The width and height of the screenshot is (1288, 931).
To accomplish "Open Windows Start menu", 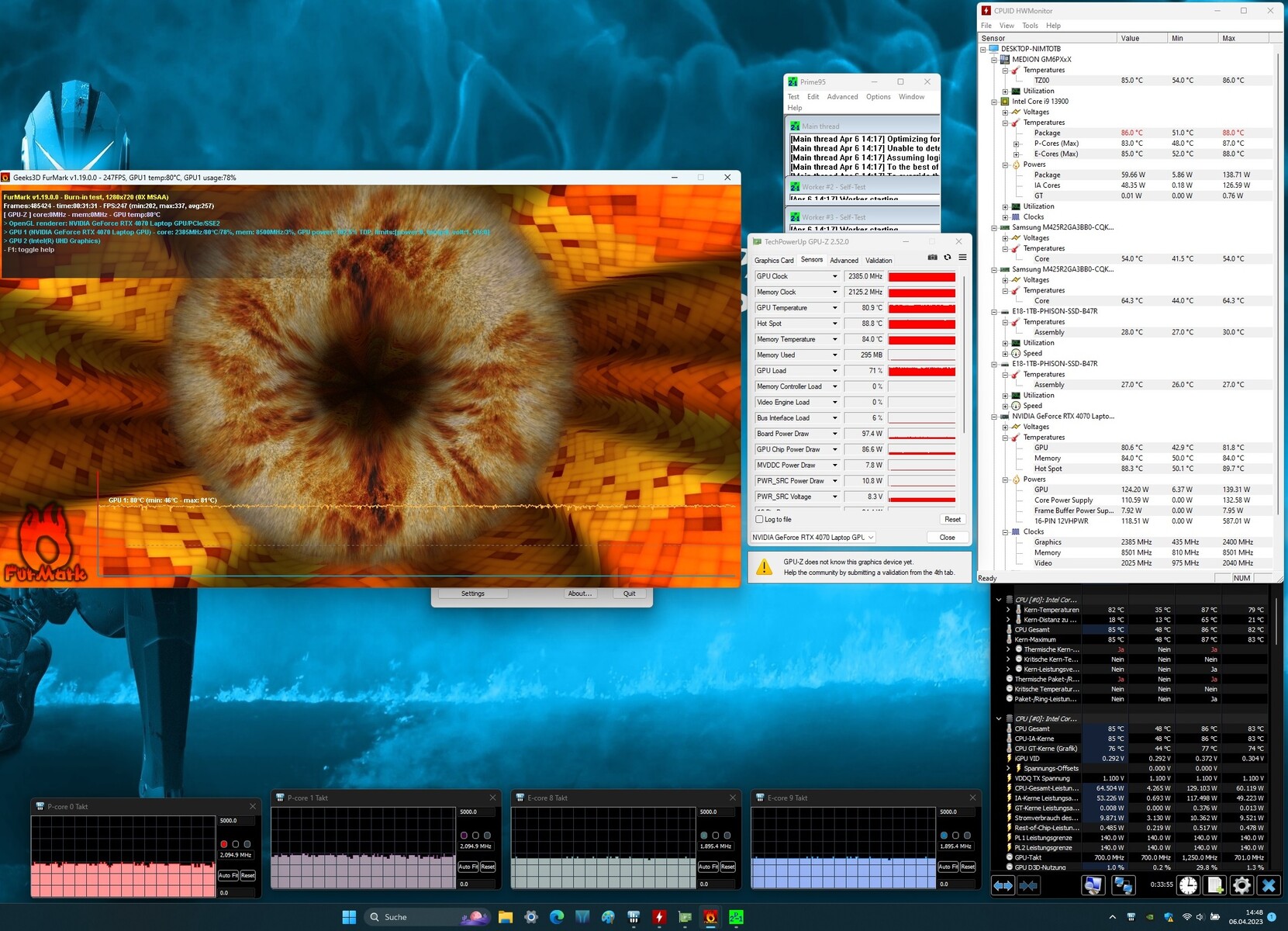I will (x=349, y=917).
